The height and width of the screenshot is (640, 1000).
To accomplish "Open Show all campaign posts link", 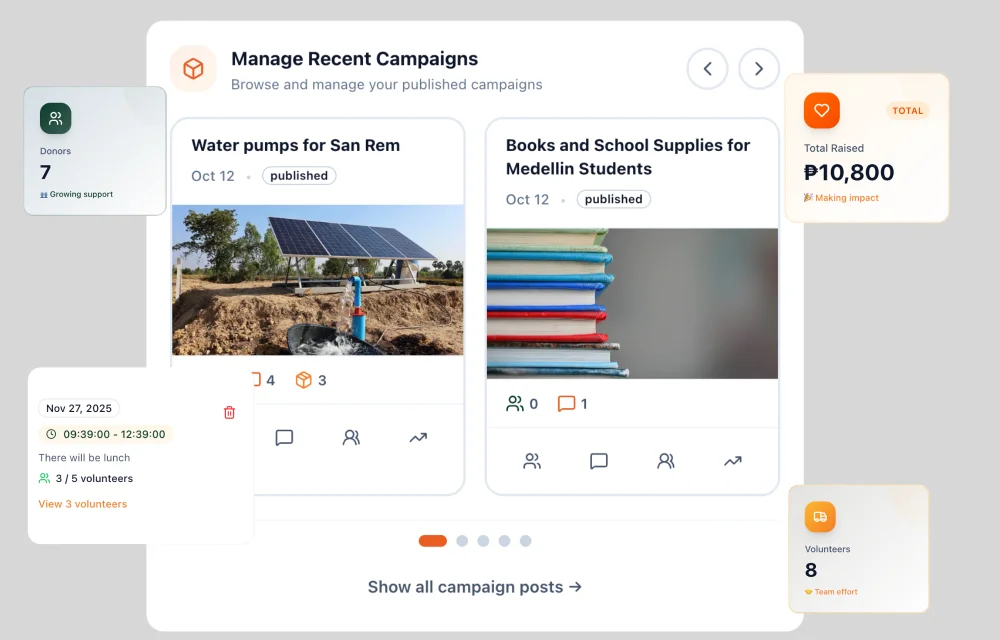I will point(474,586).
